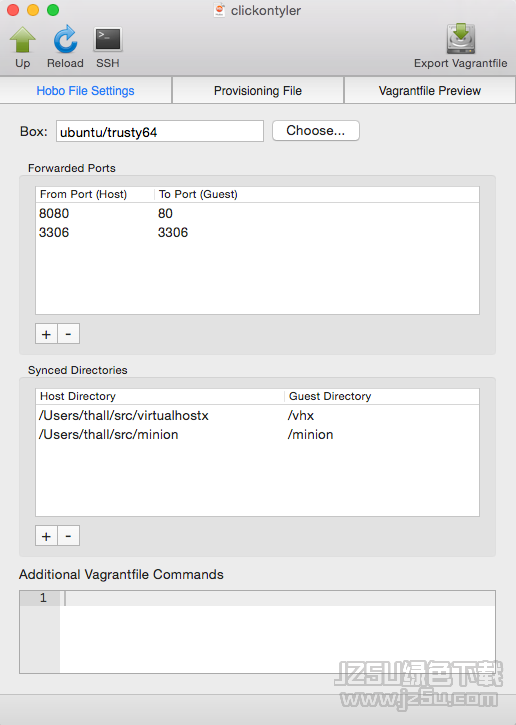
Task: Add a new forwarded port with plus
Action: click(46, 334)
